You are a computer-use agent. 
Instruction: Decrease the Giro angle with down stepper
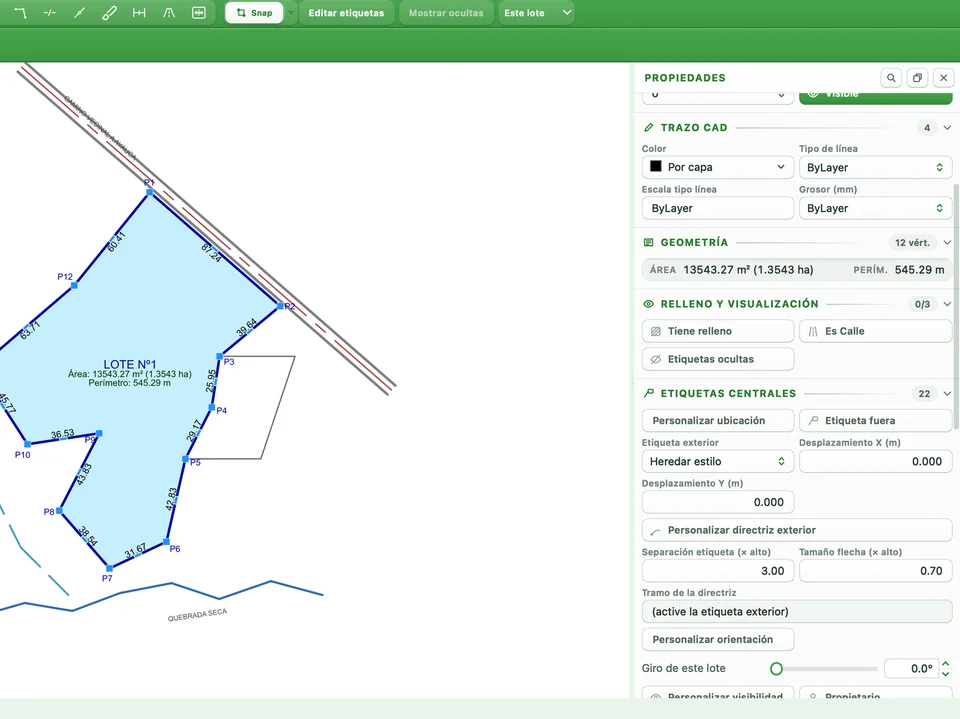(945, 674)
